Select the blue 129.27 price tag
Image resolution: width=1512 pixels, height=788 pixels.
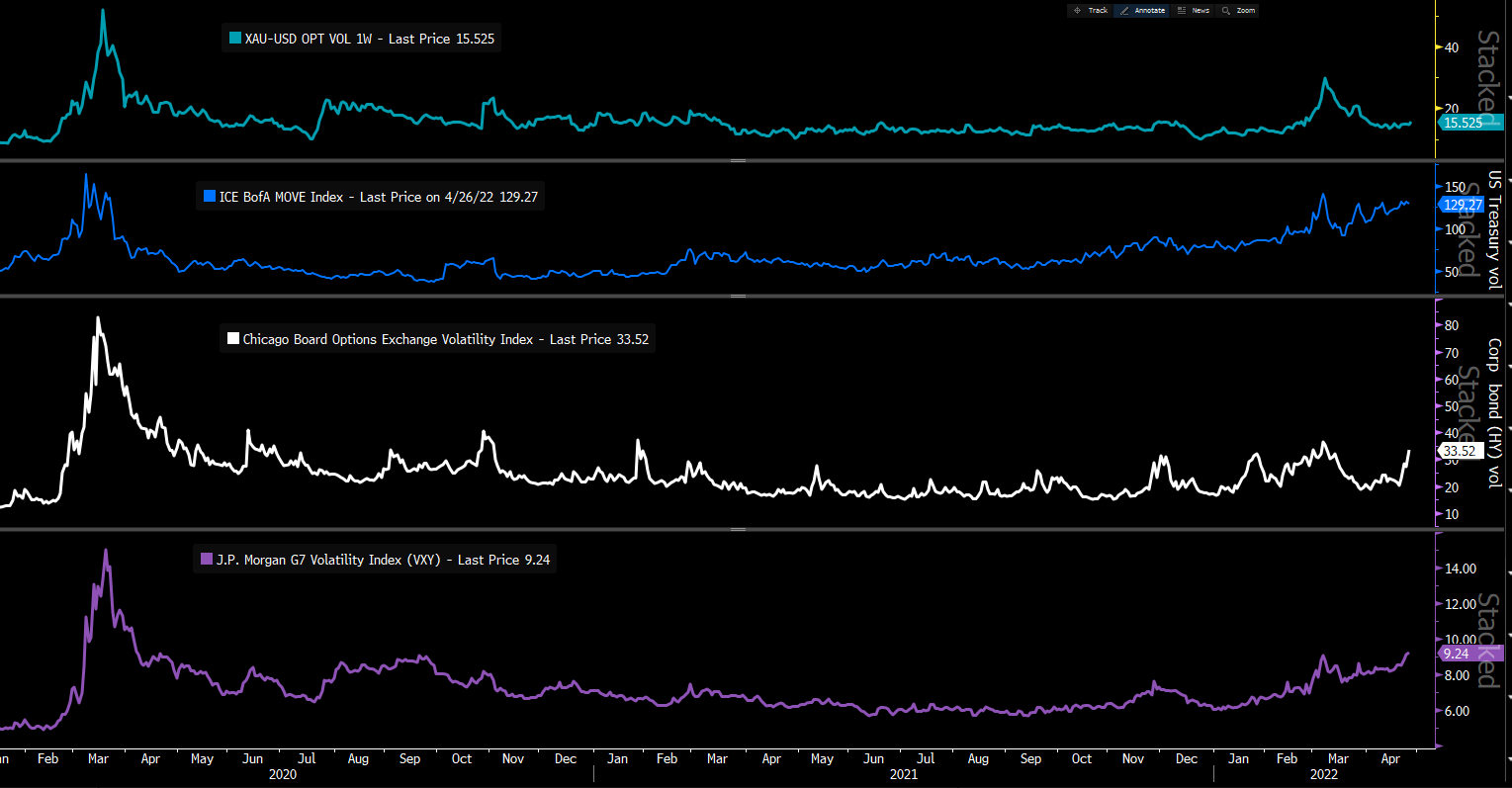tap(1463, 205)
